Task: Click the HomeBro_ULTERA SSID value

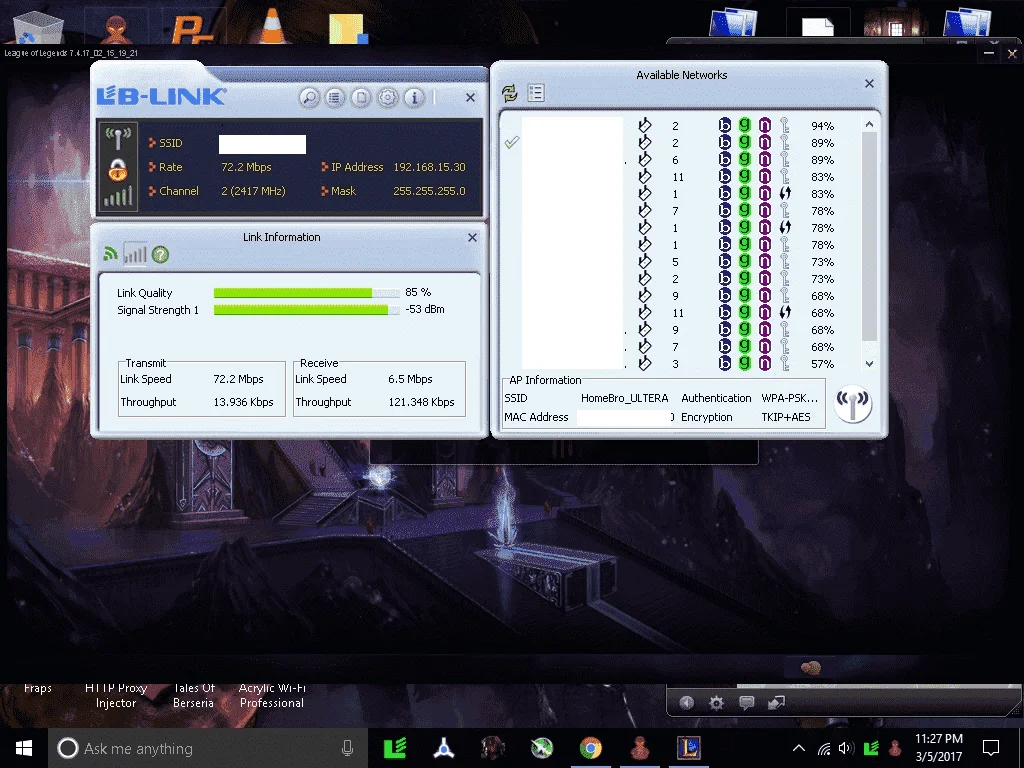Action: 624,398
